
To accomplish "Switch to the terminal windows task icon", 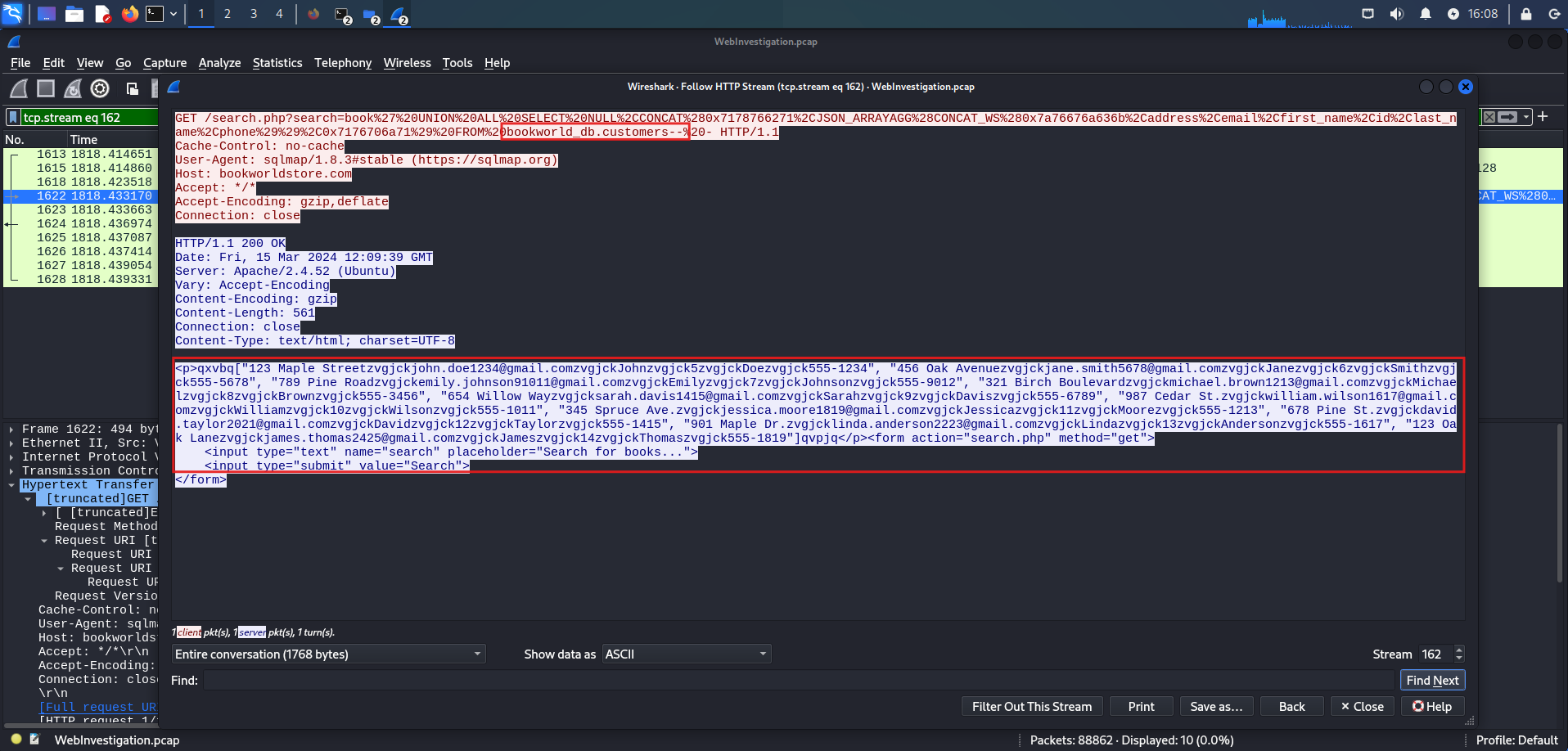I will 343,15.
